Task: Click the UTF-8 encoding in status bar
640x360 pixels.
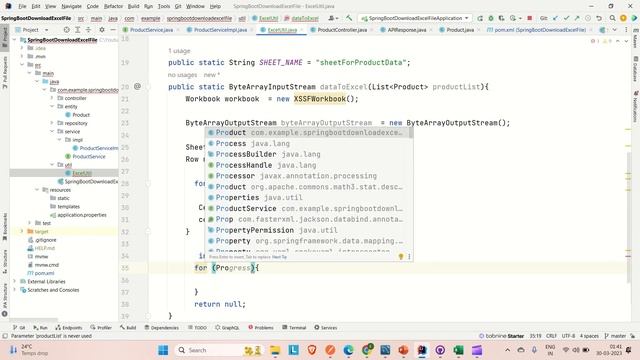Action: coord(568,336)
